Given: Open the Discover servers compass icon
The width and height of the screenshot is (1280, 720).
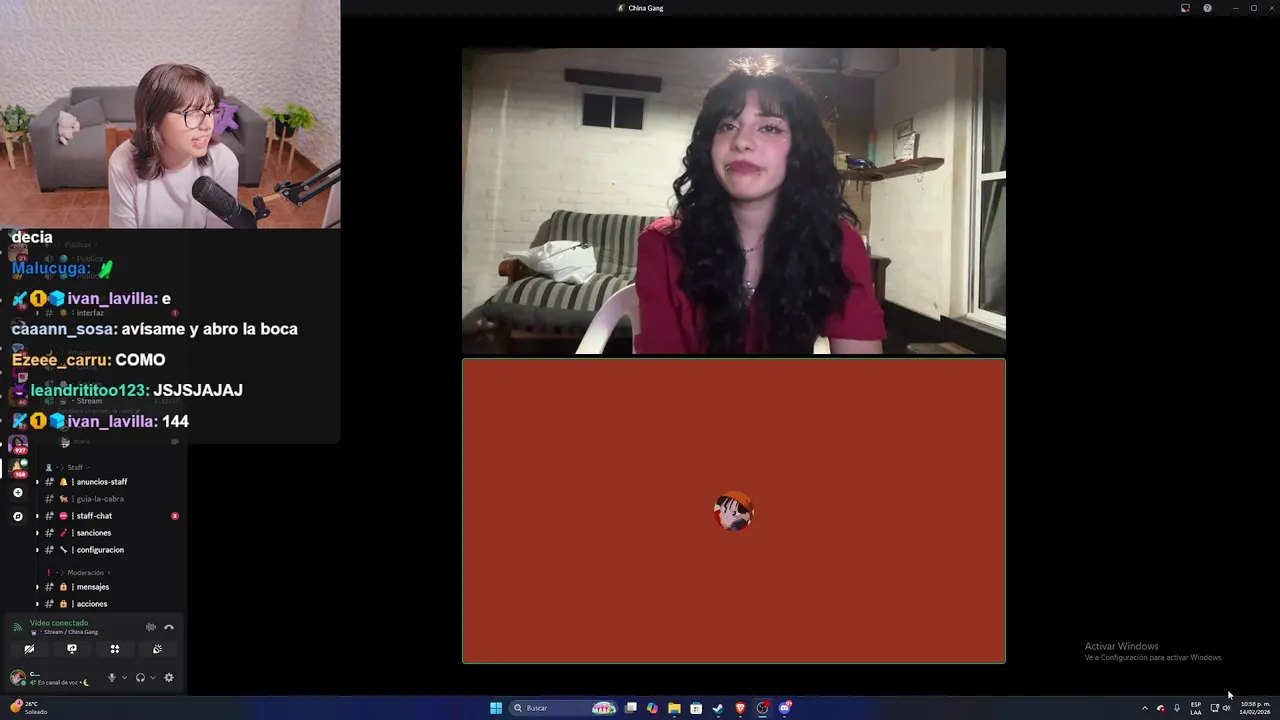Looking at the screenshot, I should point(17,516).
